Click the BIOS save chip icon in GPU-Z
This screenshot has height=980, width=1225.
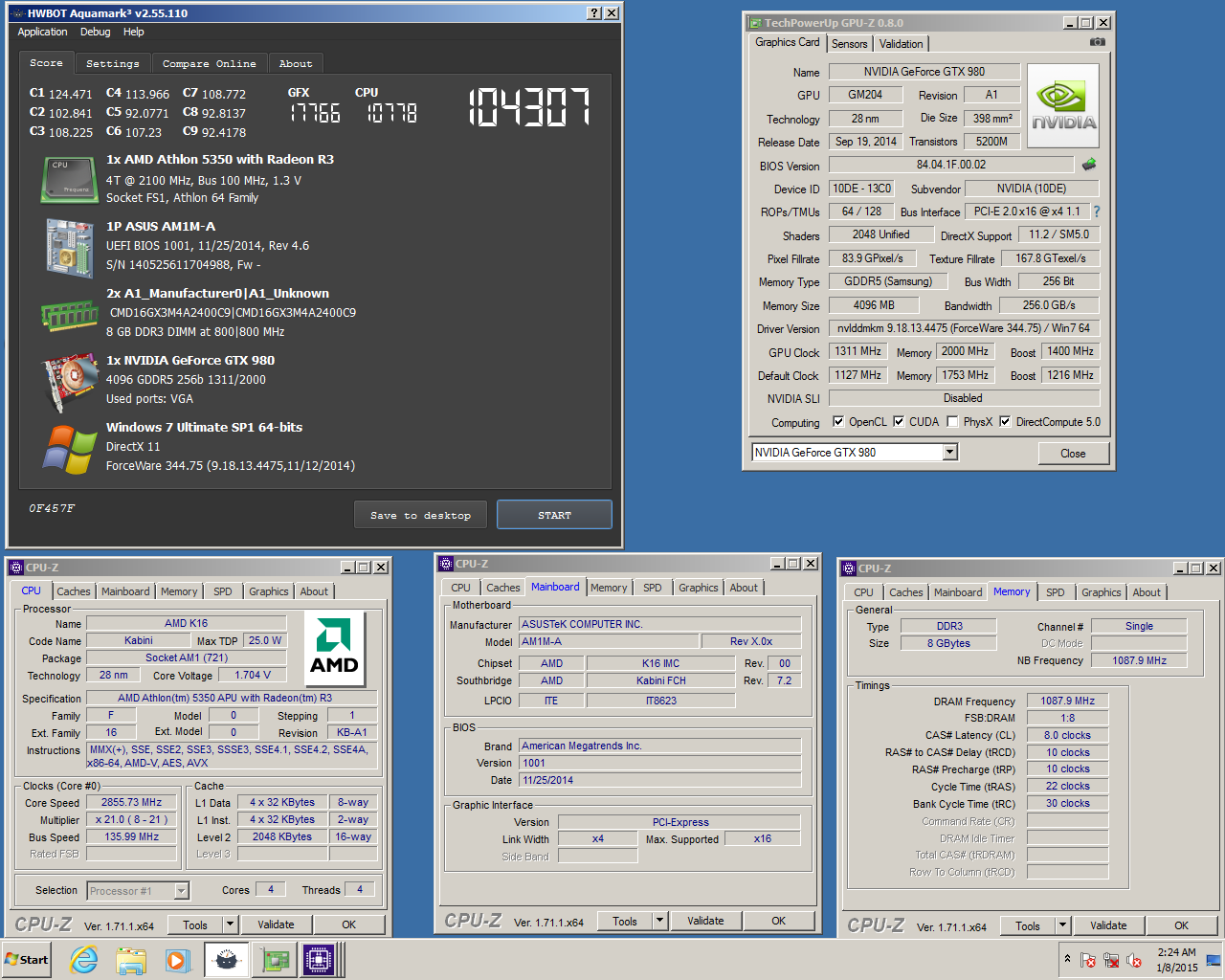pos(1089,165)
